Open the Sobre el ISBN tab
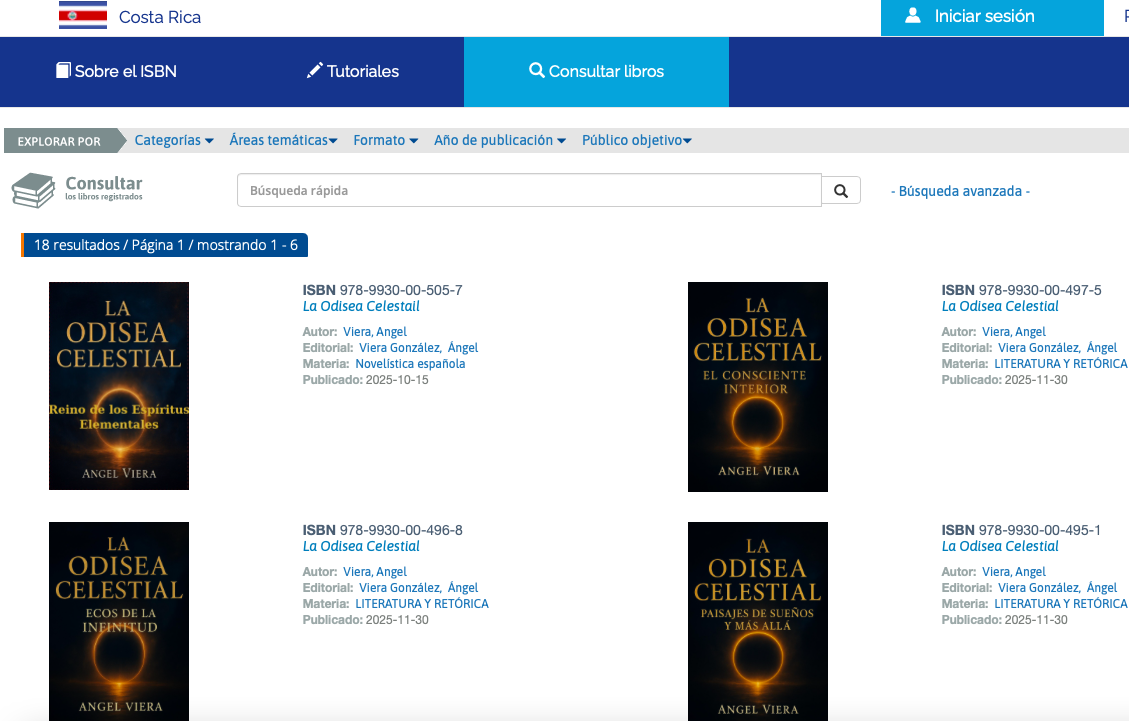 [116, 71]
